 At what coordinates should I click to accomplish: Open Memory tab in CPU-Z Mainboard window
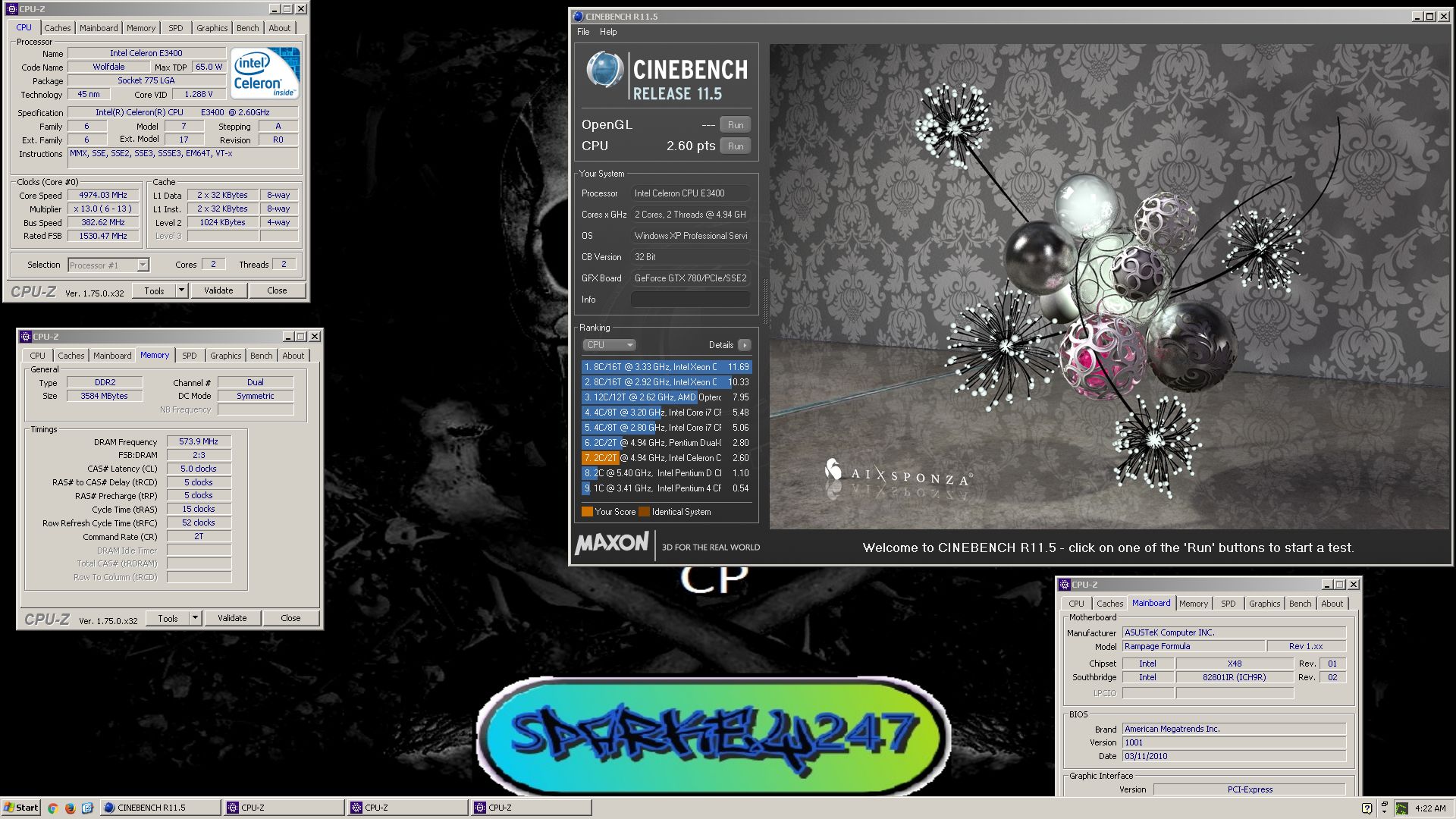pyautogui.click(x=1193, y=604)
